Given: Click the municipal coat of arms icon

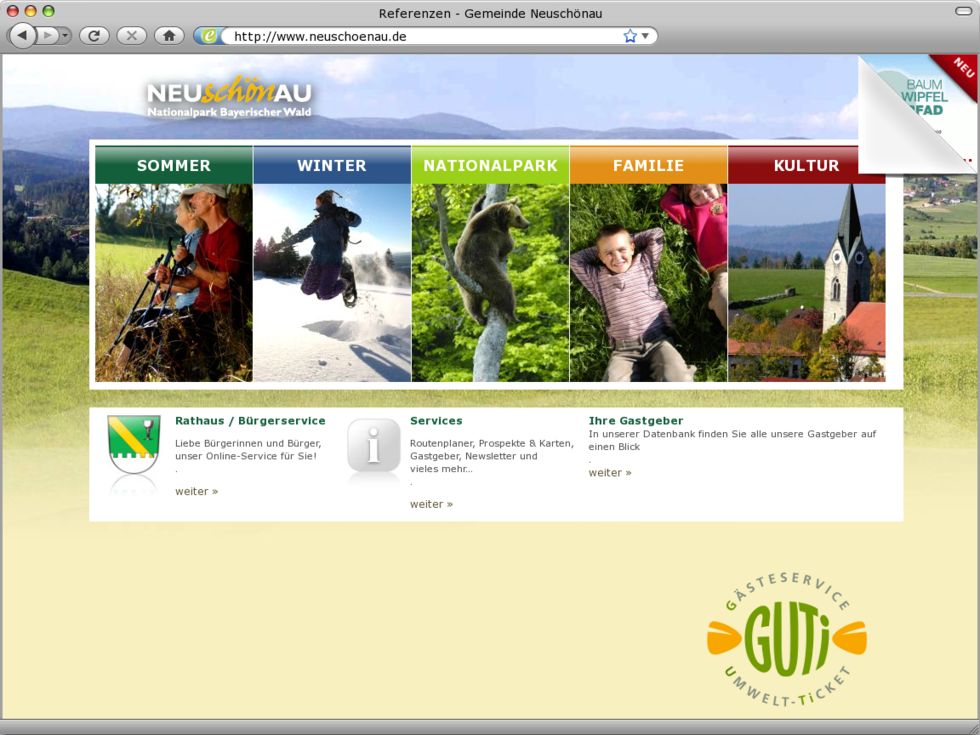Looking at the screenshot, I should pos(134,444).
